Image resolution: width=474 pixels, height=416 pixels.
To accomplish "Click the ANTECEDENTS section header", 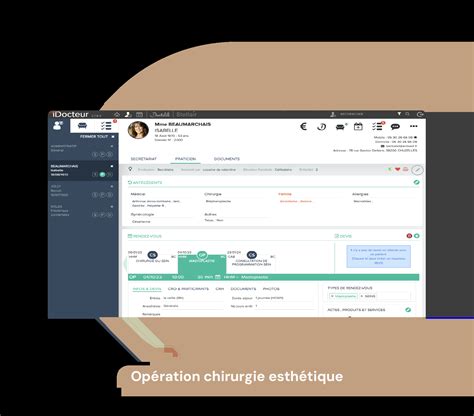I will (x=145, y=182).
